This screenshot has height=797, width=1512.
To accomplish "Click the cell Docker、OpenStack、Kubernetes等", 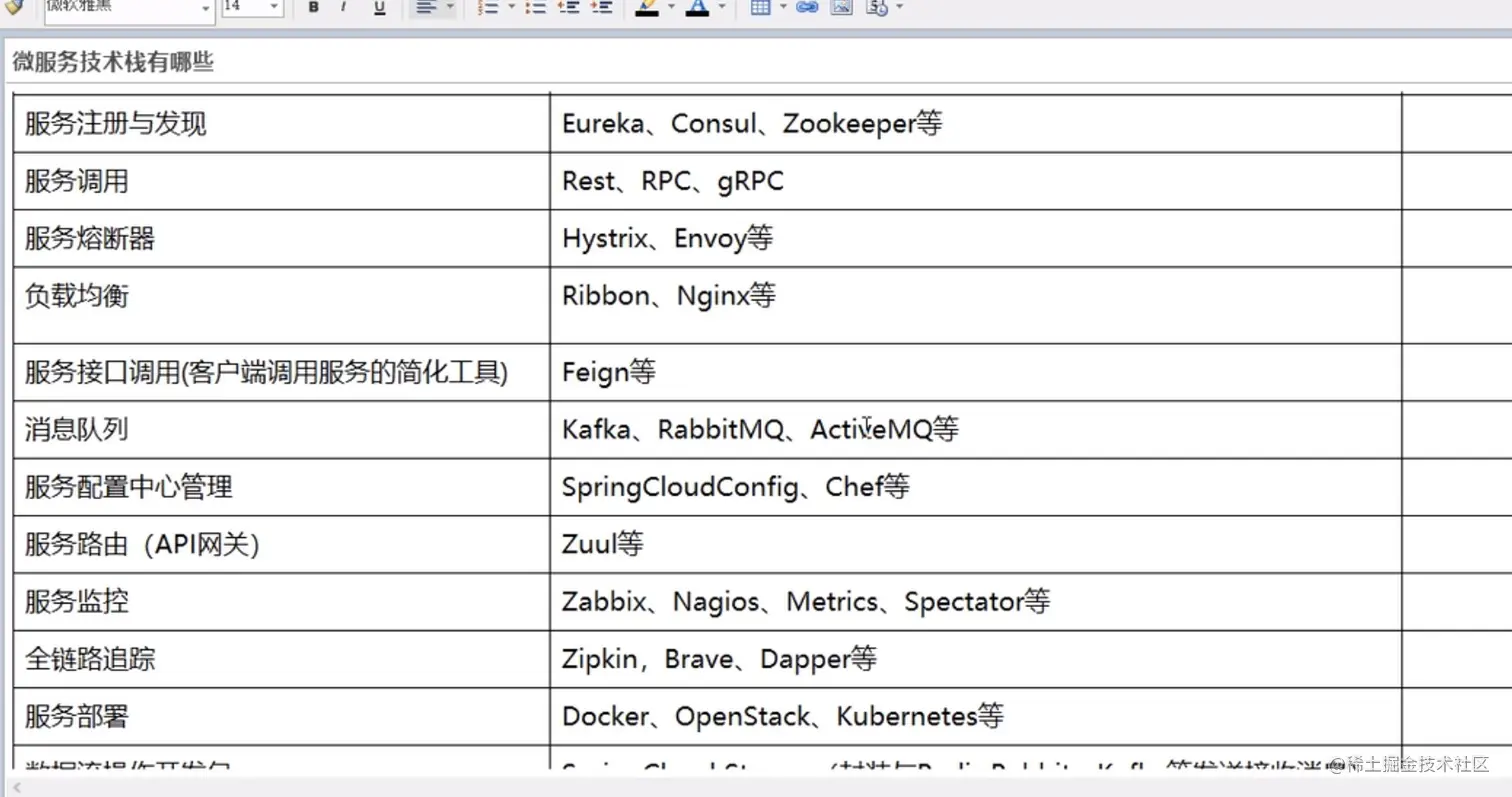I will pyautogui.click(x=976, y=716).
